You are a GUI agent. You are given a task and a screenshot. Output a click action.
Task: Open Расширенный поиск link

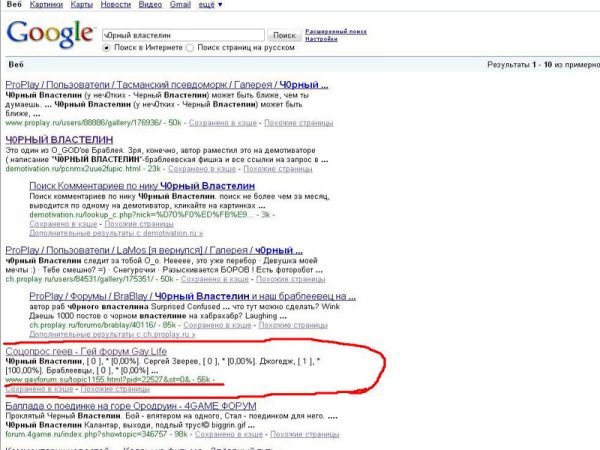tap(336, 31)
